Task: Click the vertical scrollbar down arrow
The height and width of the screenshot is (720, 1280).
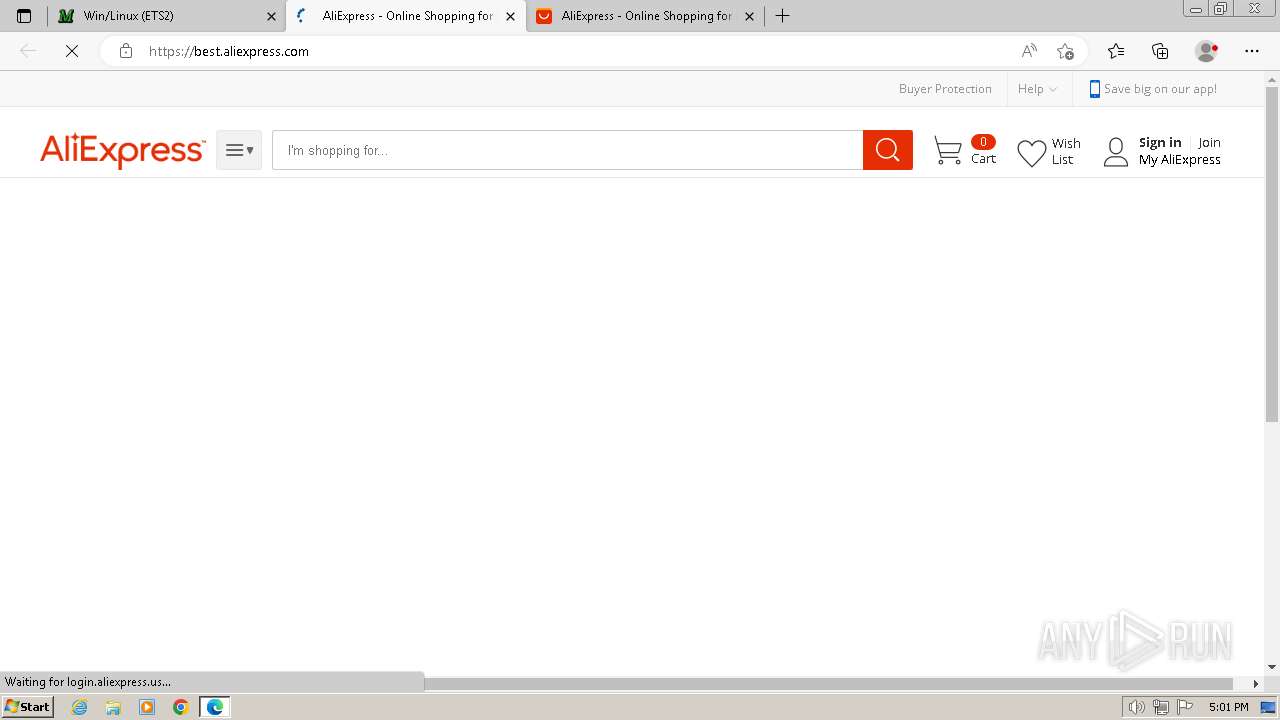Action: (x=1272, y=667)
